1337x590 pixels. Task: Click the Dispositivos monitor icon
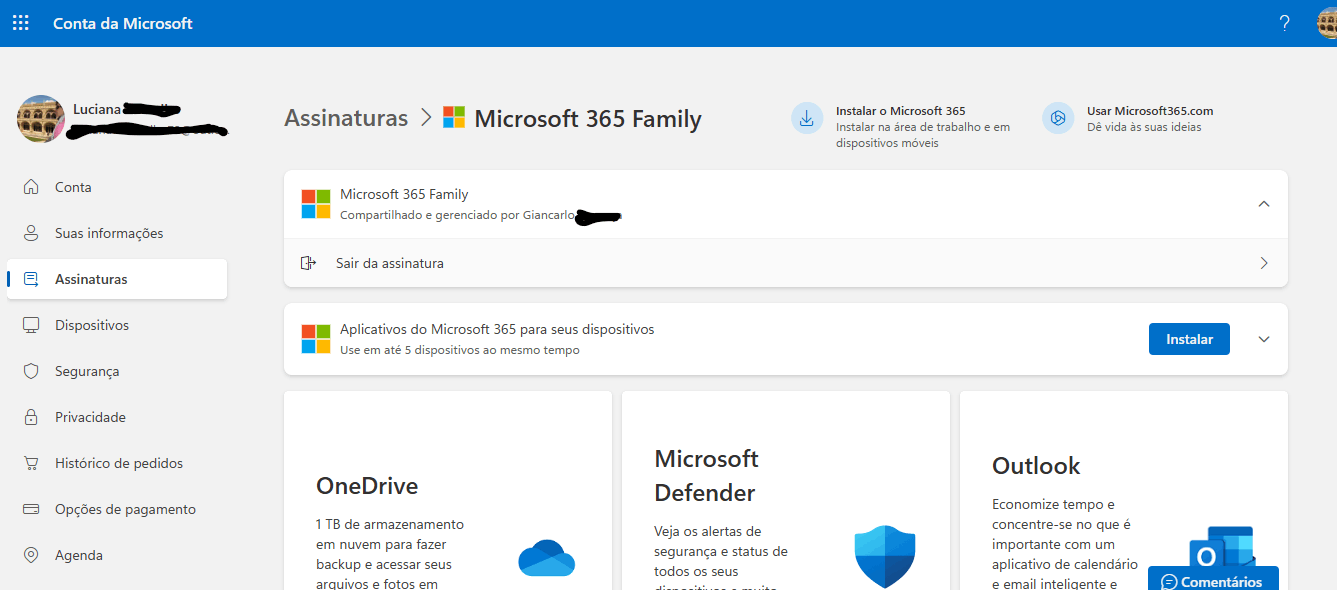point(32,325)
